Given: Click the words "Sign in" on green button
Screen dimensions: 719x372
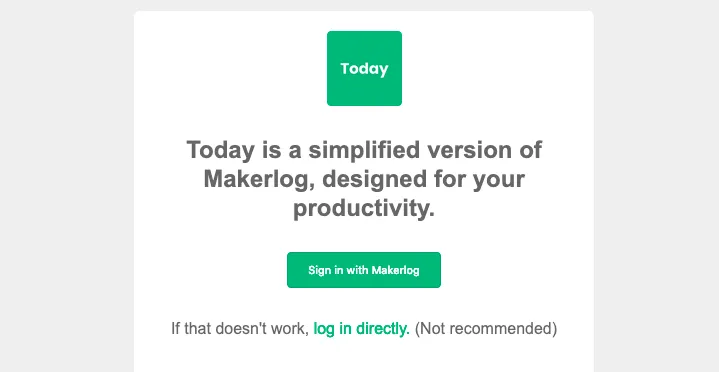Looking at the screenshot, I should click(x=320, y=270).
